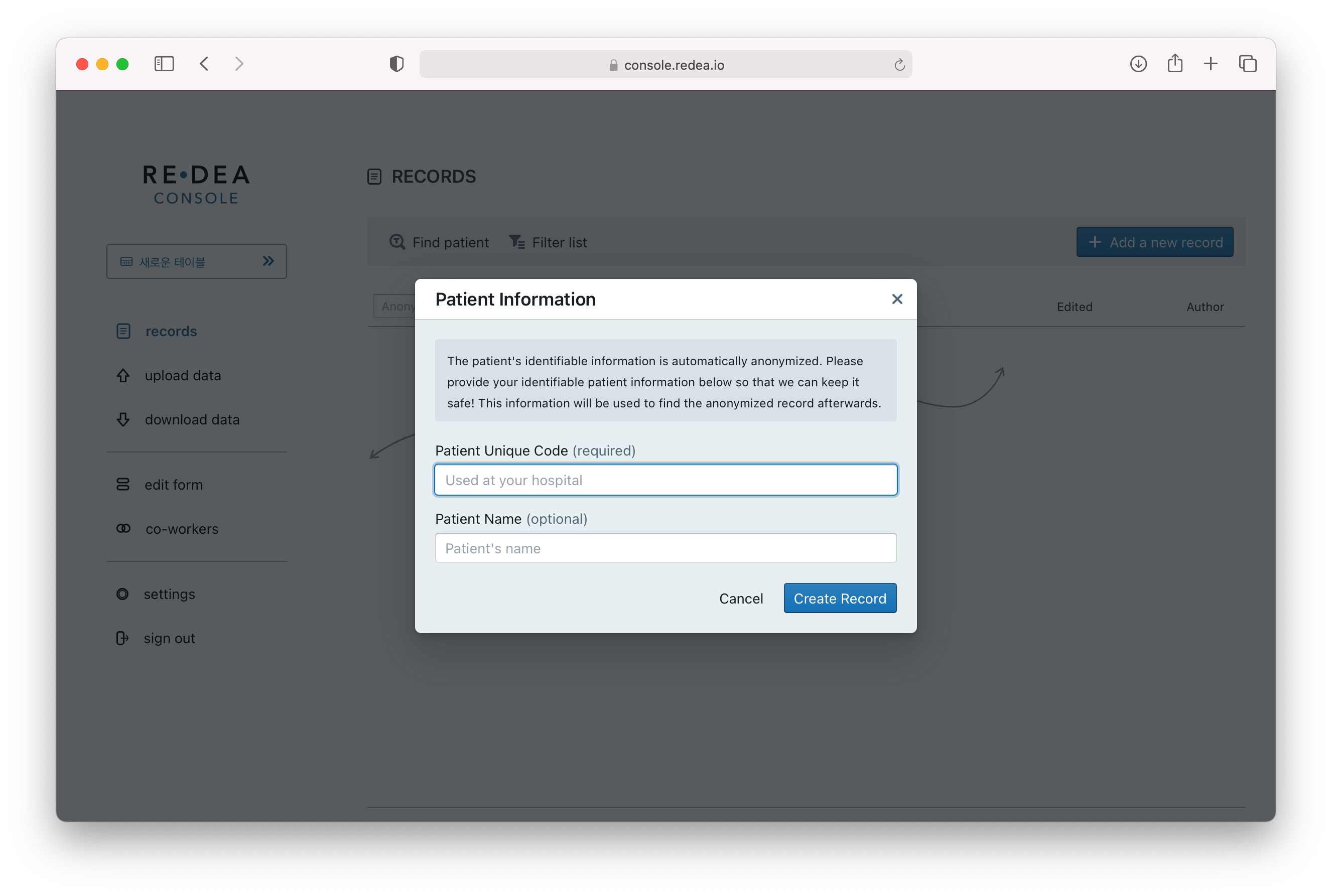Click the Patient Unique Code field

click(665, 480)
